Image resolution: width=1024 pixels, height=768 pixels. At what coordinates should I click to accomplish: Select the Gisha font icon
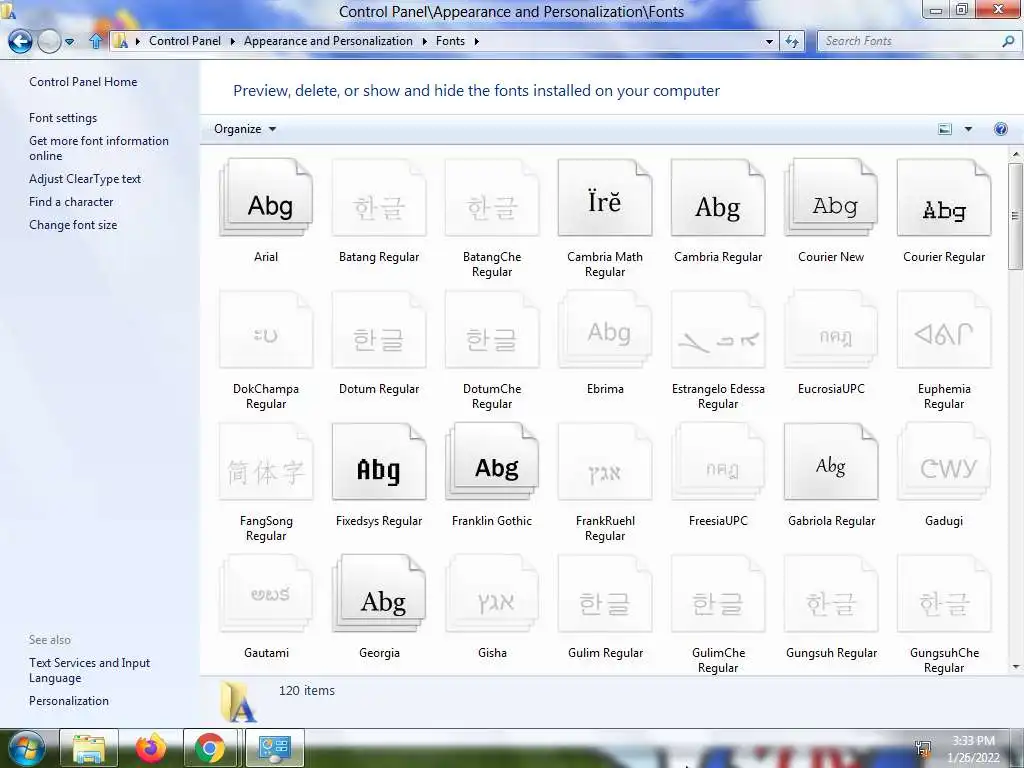[492, 594]
